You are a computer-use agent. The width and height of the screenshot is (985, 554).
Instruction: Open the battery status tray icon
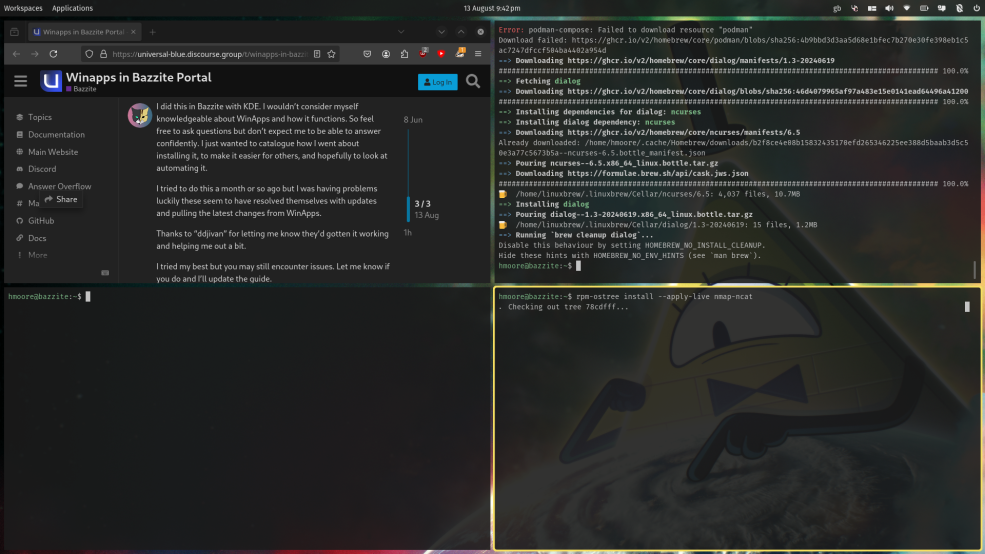click(x=924, y=8)
